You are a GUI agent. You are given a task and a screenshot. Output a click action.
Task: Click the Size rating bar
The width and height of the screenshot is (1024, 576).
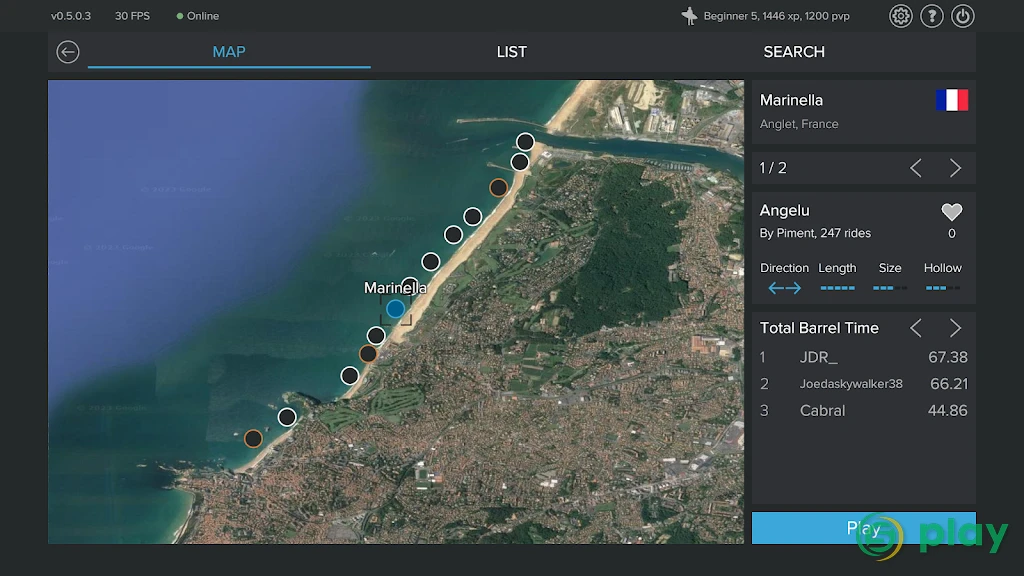point(889,288)
